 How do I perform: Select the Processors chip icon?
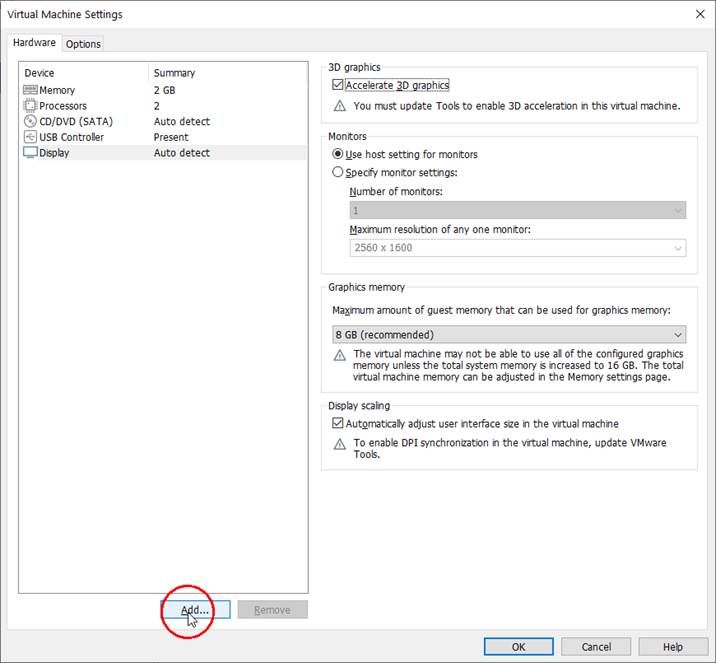pyautogui.click(x=30, y=106)
